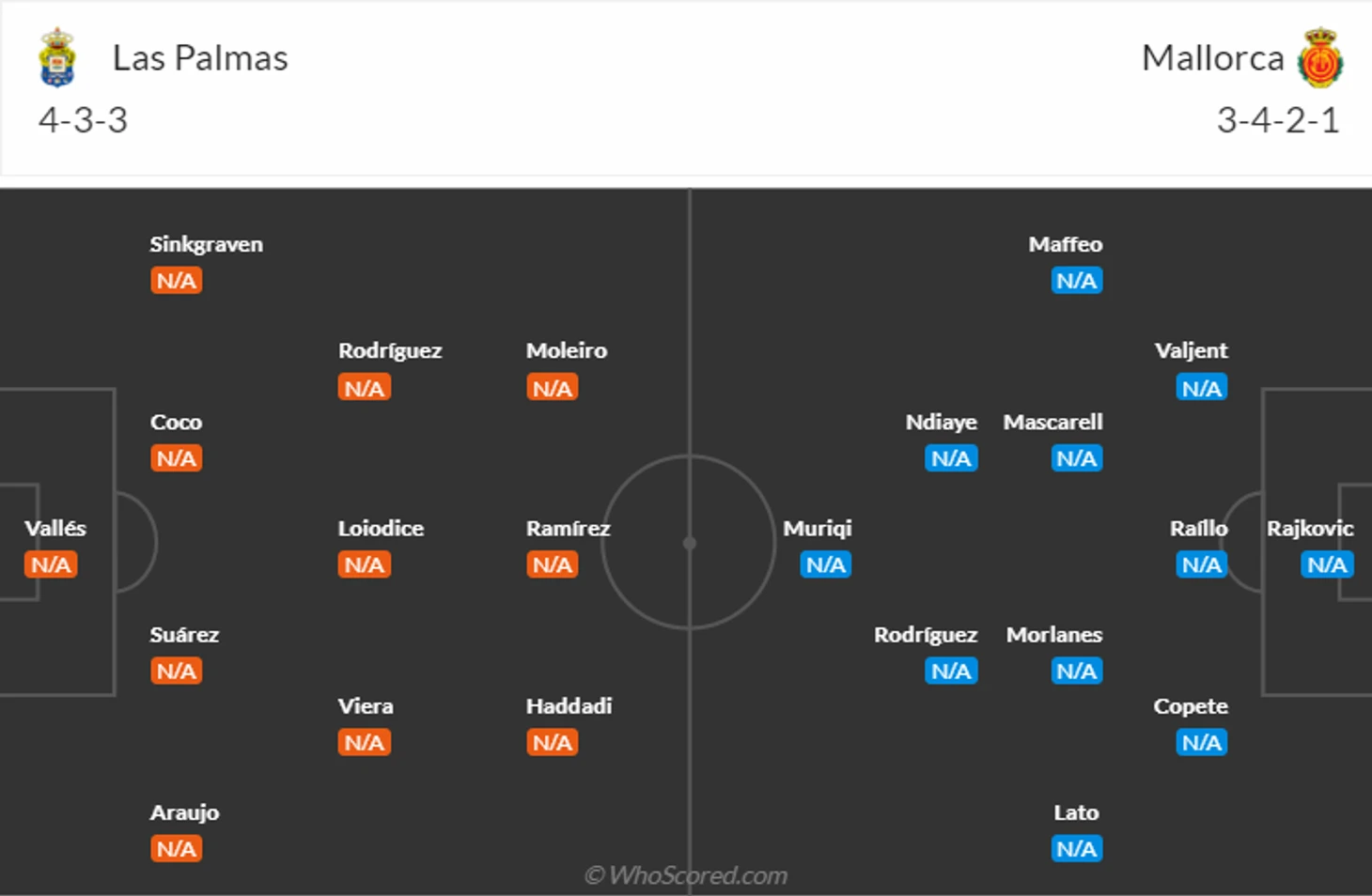The width and height of the screenshot is (1372, 896).
Task: Click the Copete player name
Action: (1191, 706)
